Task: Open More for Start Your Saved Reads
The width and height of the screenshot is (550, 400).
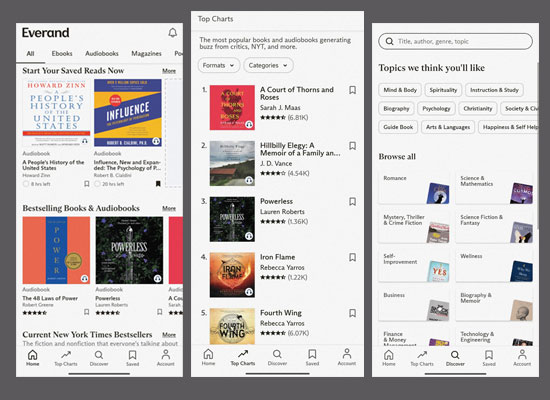Action: pos(169,71)
